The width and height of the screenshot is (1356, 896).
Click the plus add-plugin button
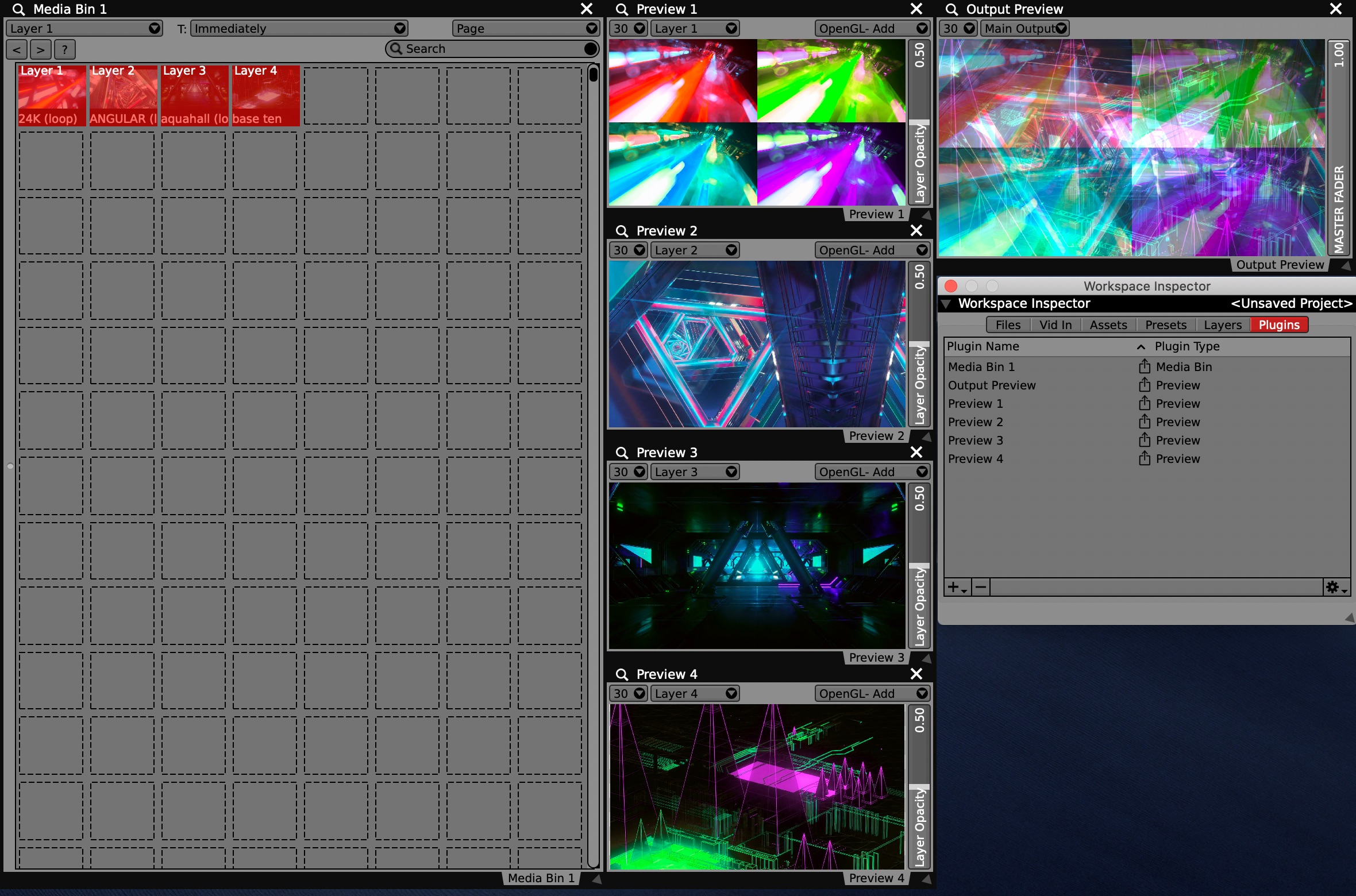pos(957,587)
